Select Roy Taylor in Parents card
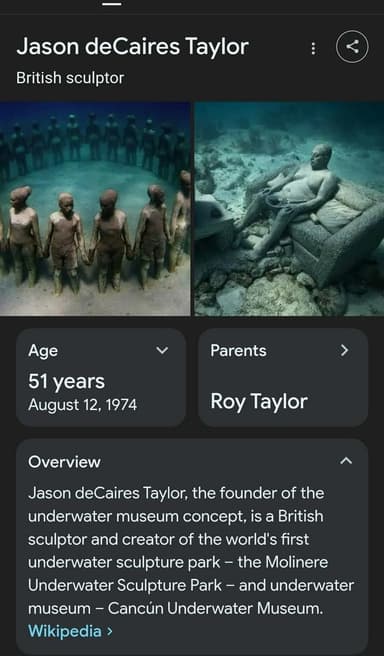This screenshot has width=384, height=656. click(x=259, y=401)
